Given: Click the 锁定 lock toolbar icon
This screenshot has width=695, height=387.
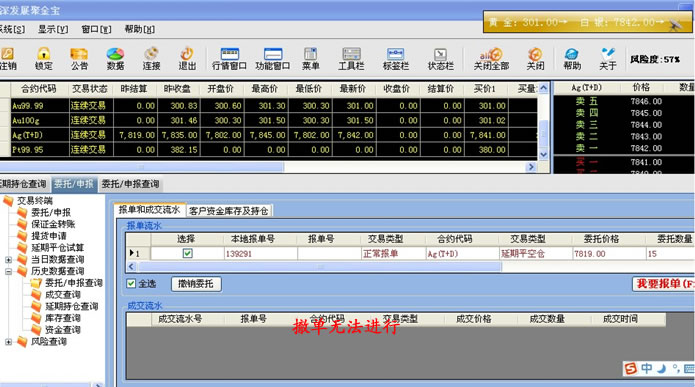Looking at the screenshot, I should (43, 59).
